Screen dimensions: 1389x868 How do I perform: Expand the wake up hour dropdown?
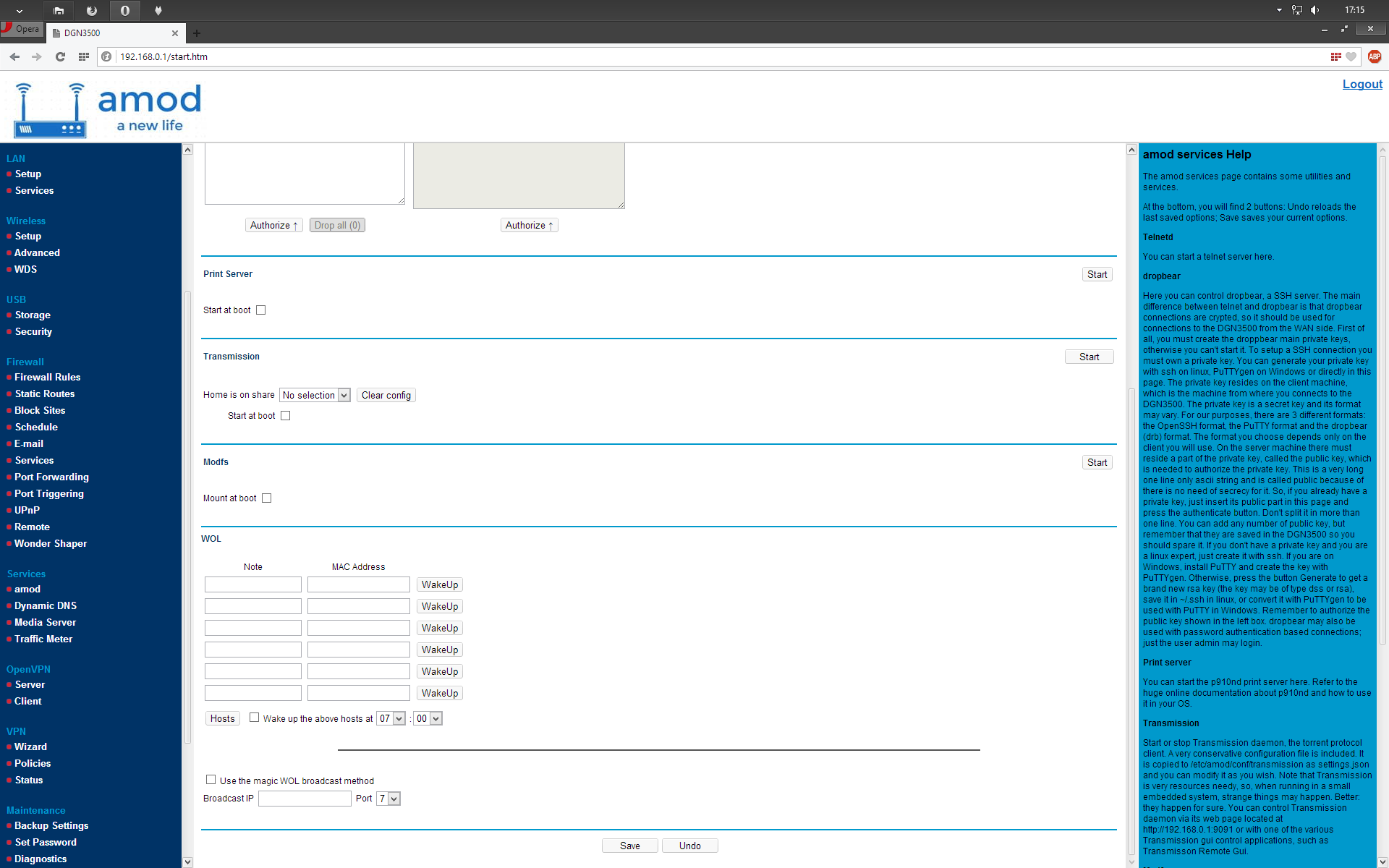(391, 719)
